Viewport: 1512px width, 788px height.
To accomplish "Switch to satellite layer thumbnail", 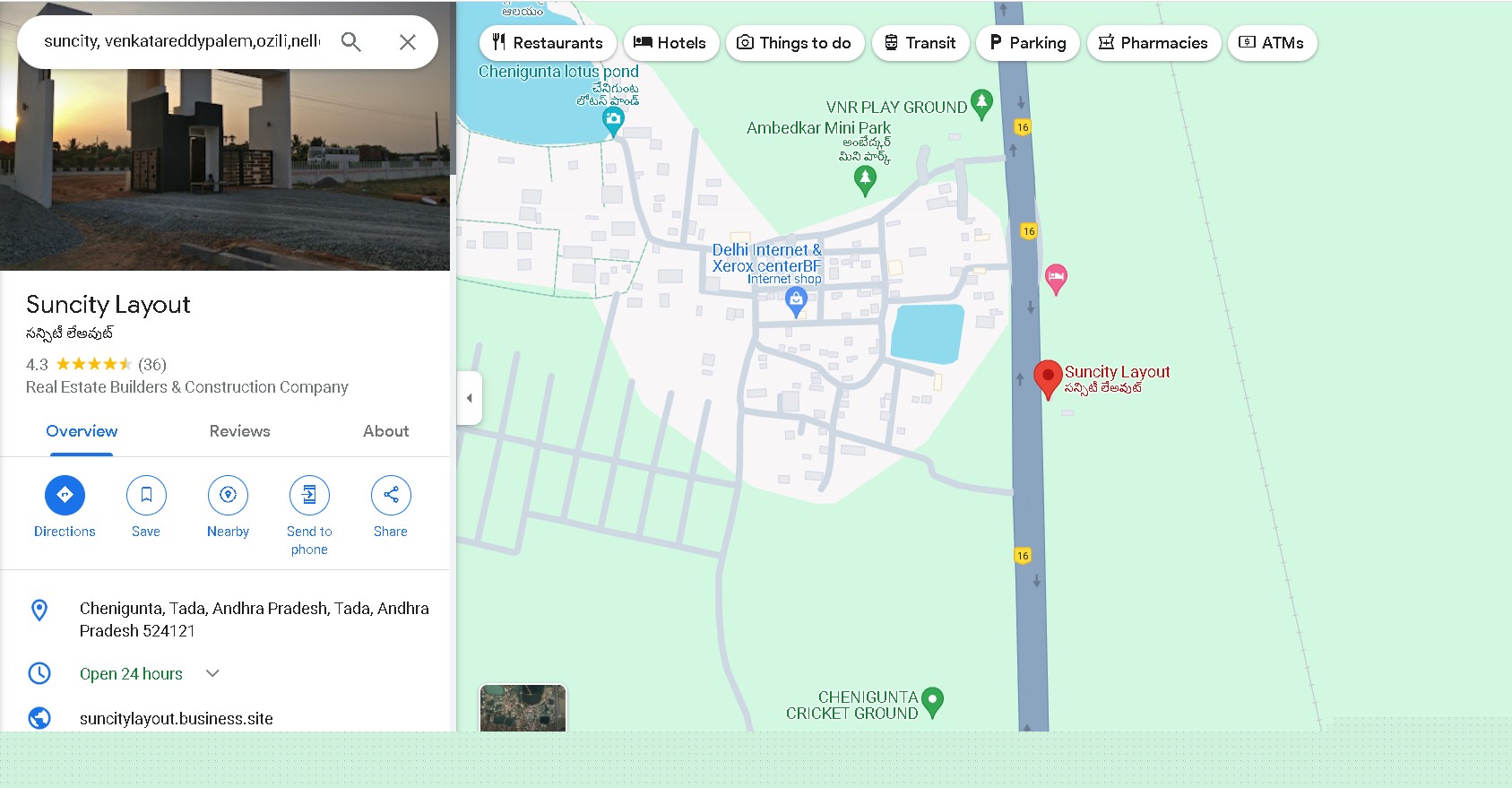I will click(523, 708).
